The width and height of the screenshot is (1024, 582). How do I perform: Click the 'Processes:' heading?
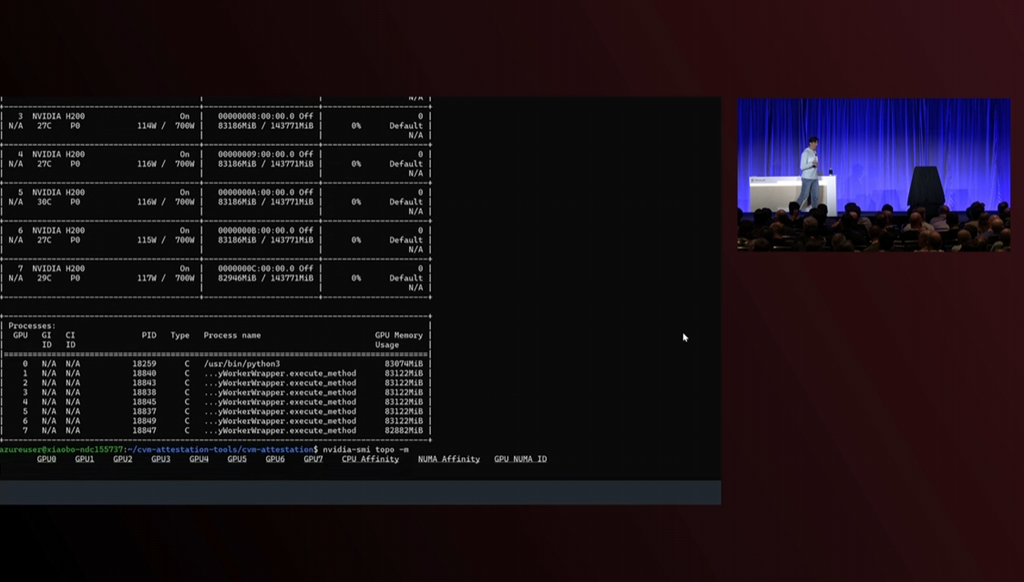(x=32, y=325)
